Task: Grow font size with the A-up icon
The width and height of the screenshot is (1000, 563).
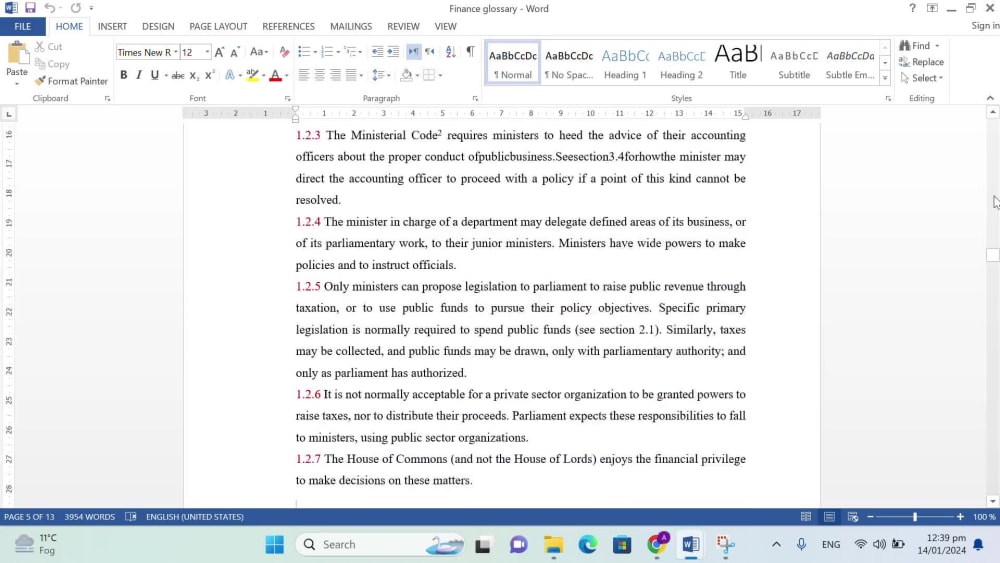Action: point(219,52)
